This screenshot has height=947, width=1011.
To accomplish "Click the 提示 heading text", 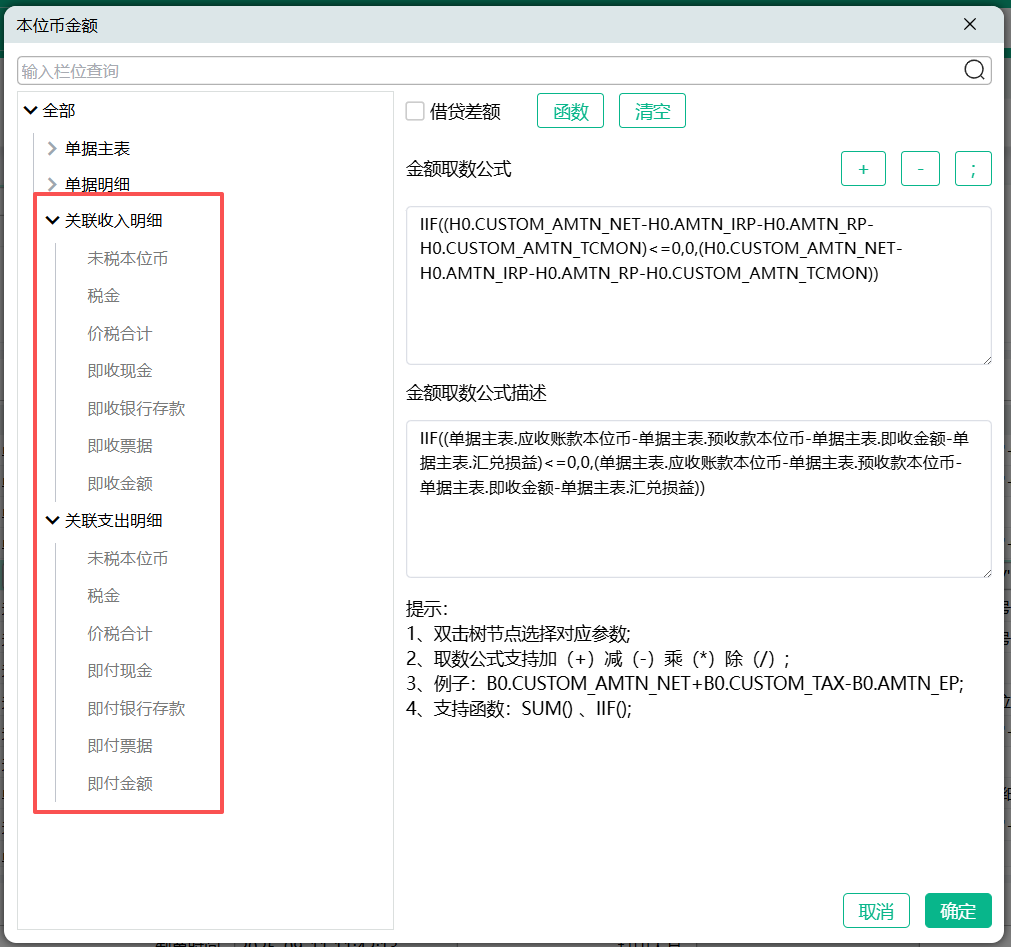I will coord(426,609).
